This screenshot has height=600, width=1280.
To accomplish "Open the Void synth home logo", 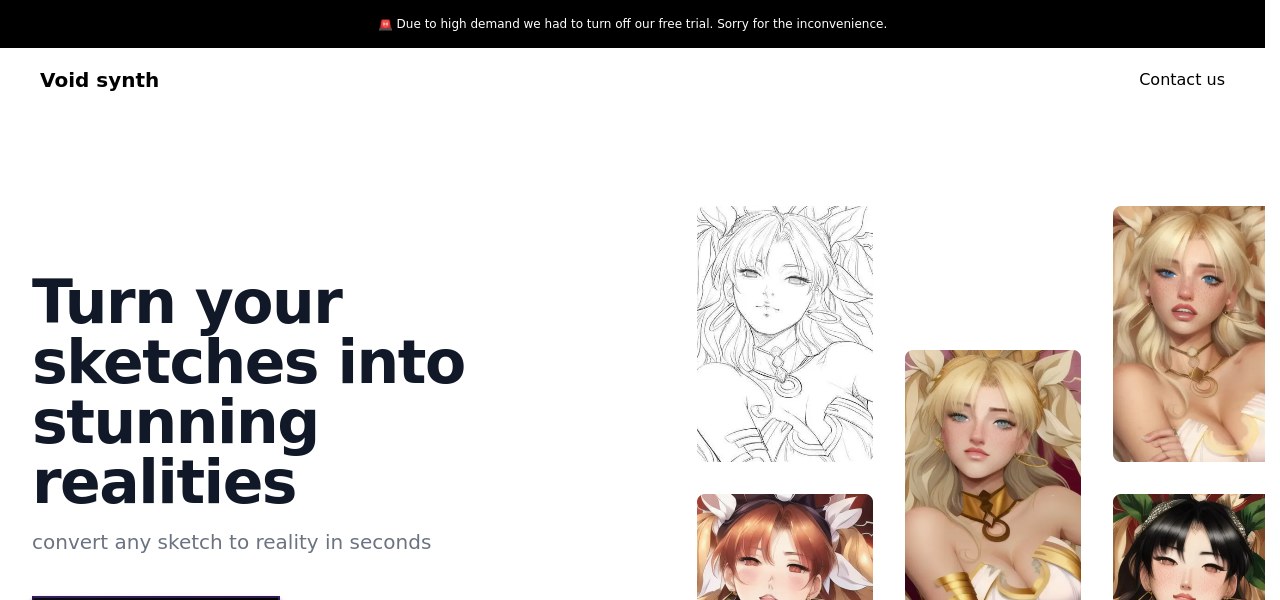I will click(99, 80).
